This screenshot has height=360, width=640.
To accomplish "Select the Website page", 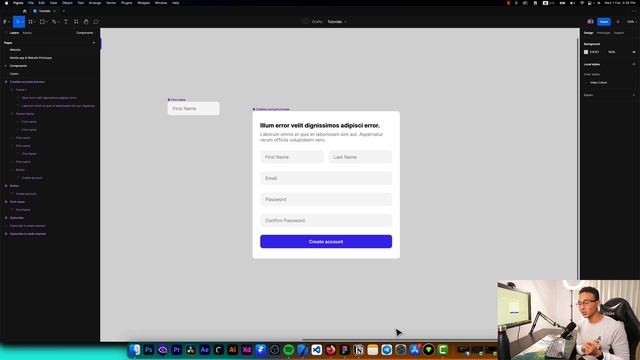I will click(x=15, y=50).
